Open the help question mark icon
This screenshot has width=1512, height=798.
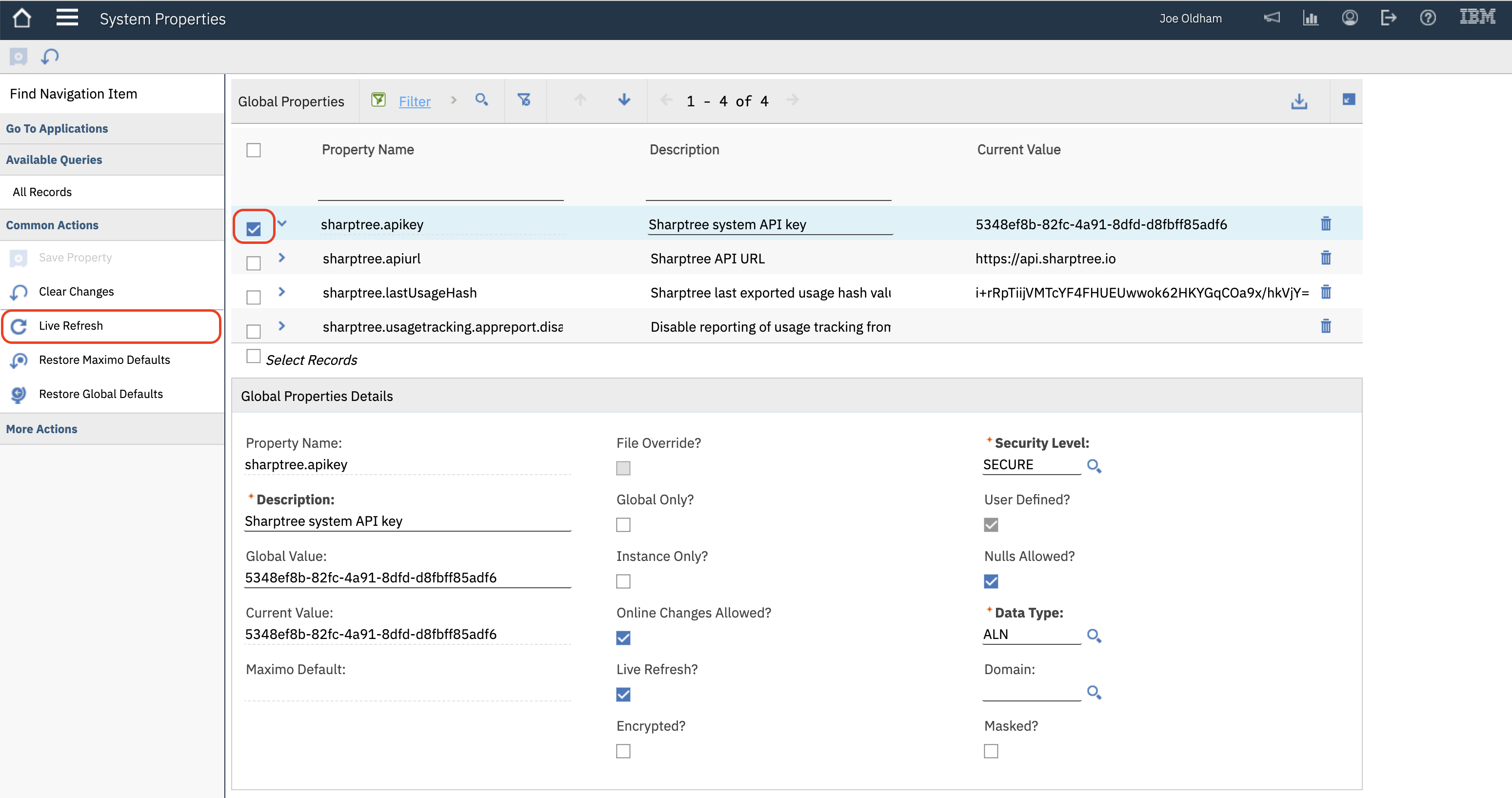tap(1428, 18)
